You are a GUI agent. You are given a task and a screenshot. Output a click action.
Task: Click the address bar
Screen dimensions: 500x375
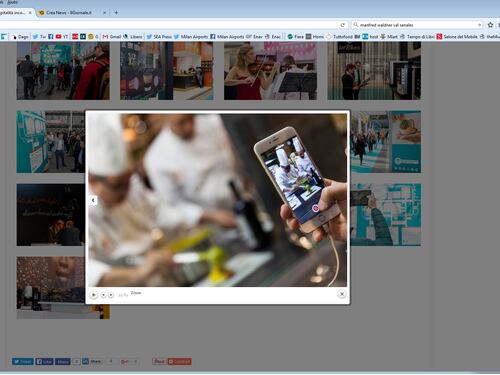[x=168, y=25]
